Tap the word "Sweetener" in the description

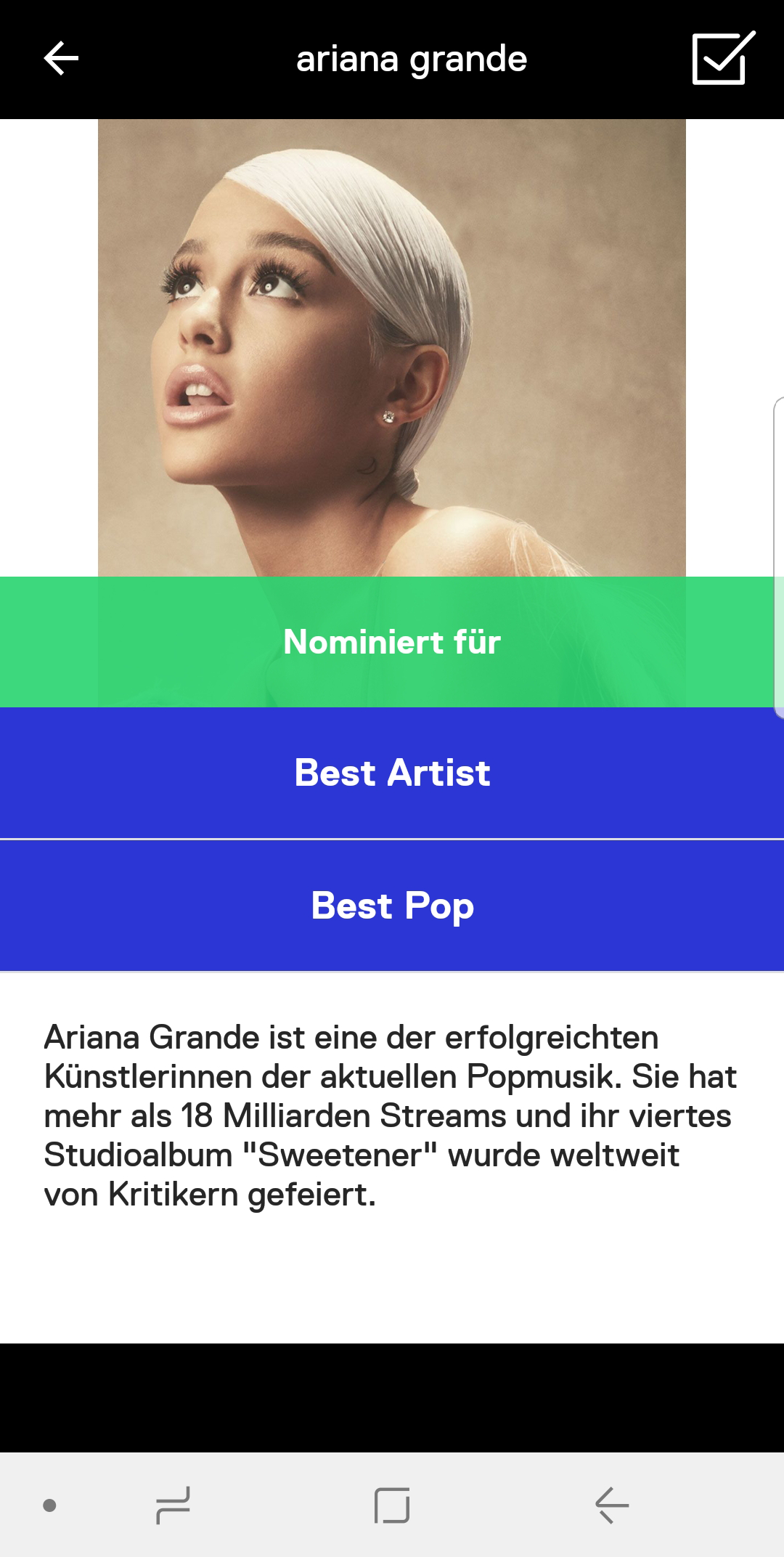click(x=340, y=1155)
